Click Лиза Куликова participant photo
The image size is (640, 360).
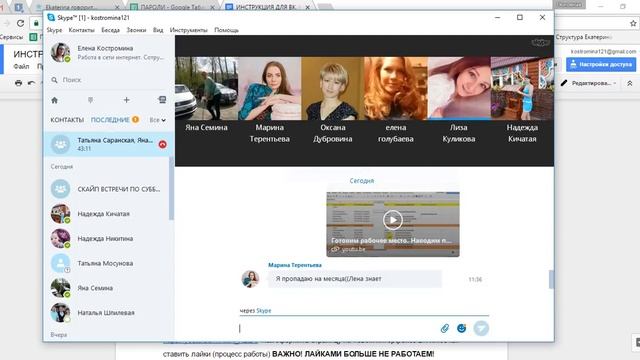459,89
